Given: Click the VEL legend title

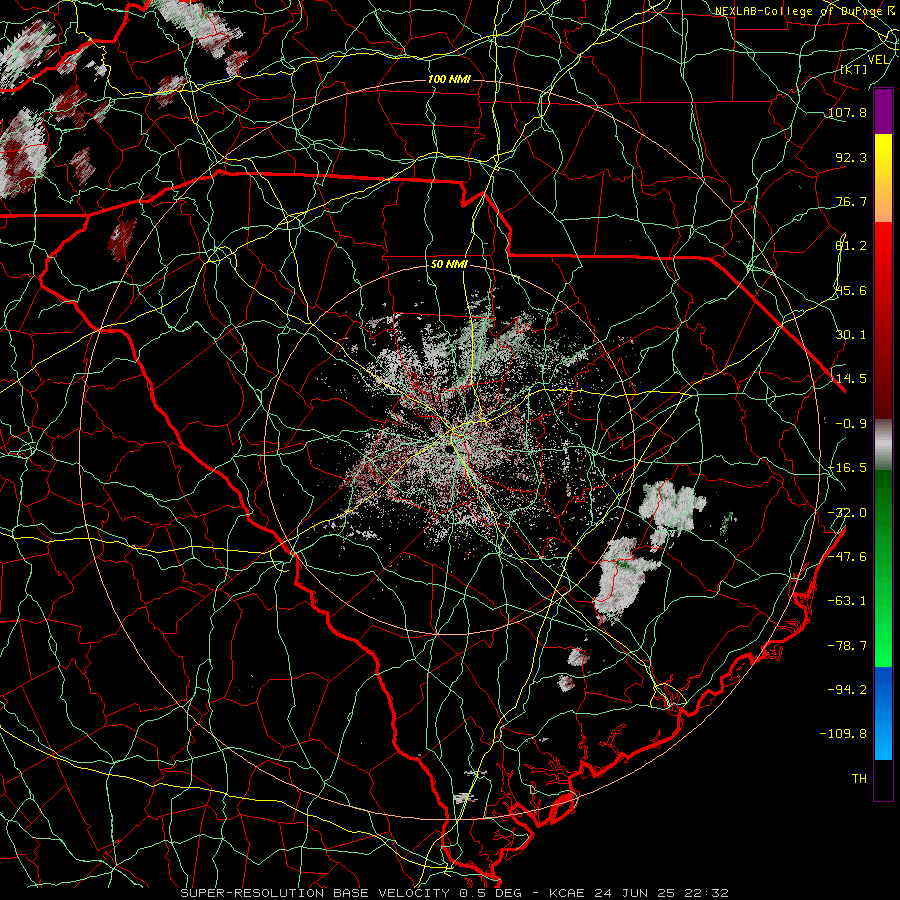Looking at the screenshot, I should point(878,60).
